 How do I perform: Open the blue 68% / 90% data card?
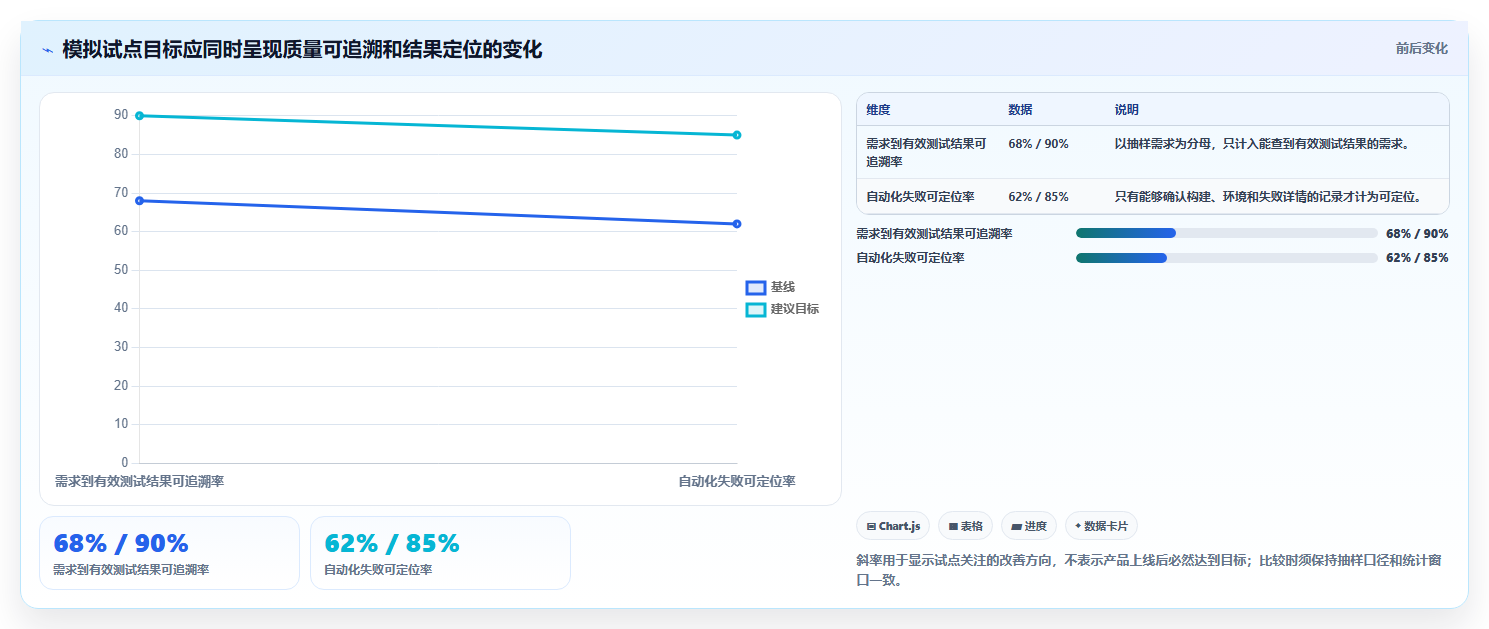tap(169, 553)
